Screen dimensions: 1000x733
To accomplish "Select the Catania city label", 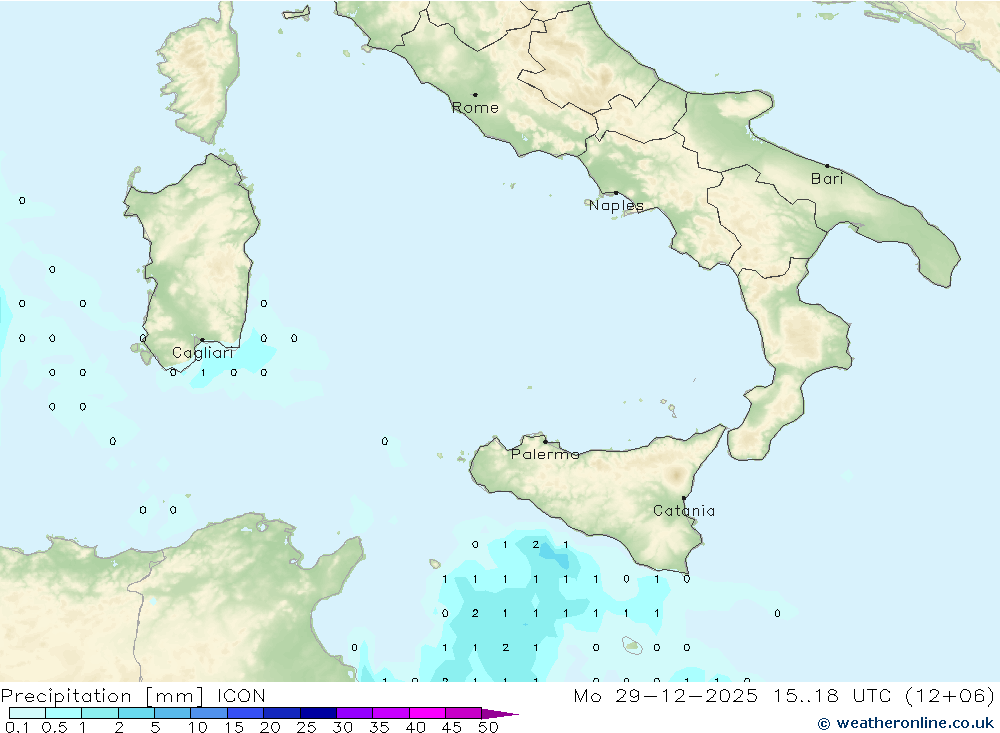I will (684, 511).
